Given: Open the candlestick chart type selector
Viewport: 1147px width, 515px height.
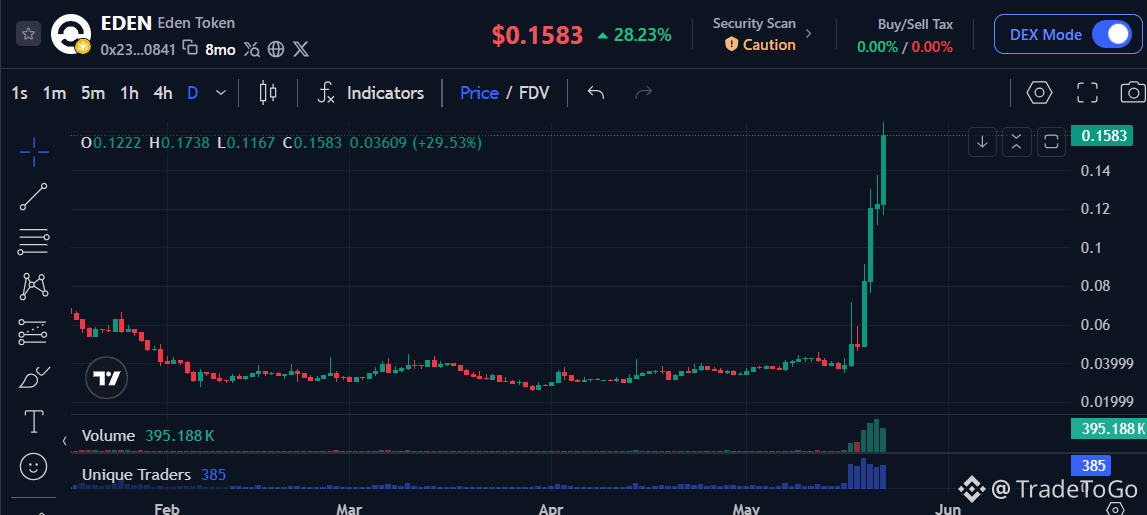Looking at the screenshot, I should coord(268,93).
